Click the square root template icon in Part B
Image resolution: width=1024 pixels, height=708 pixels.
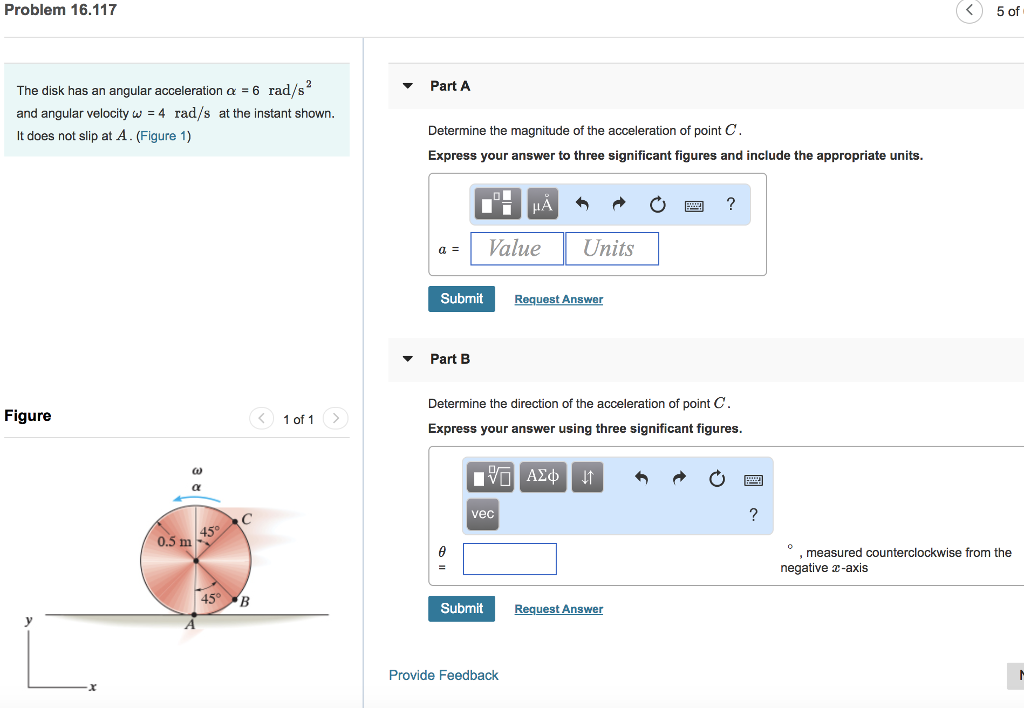pyautogui.click(x=490, y=477)
